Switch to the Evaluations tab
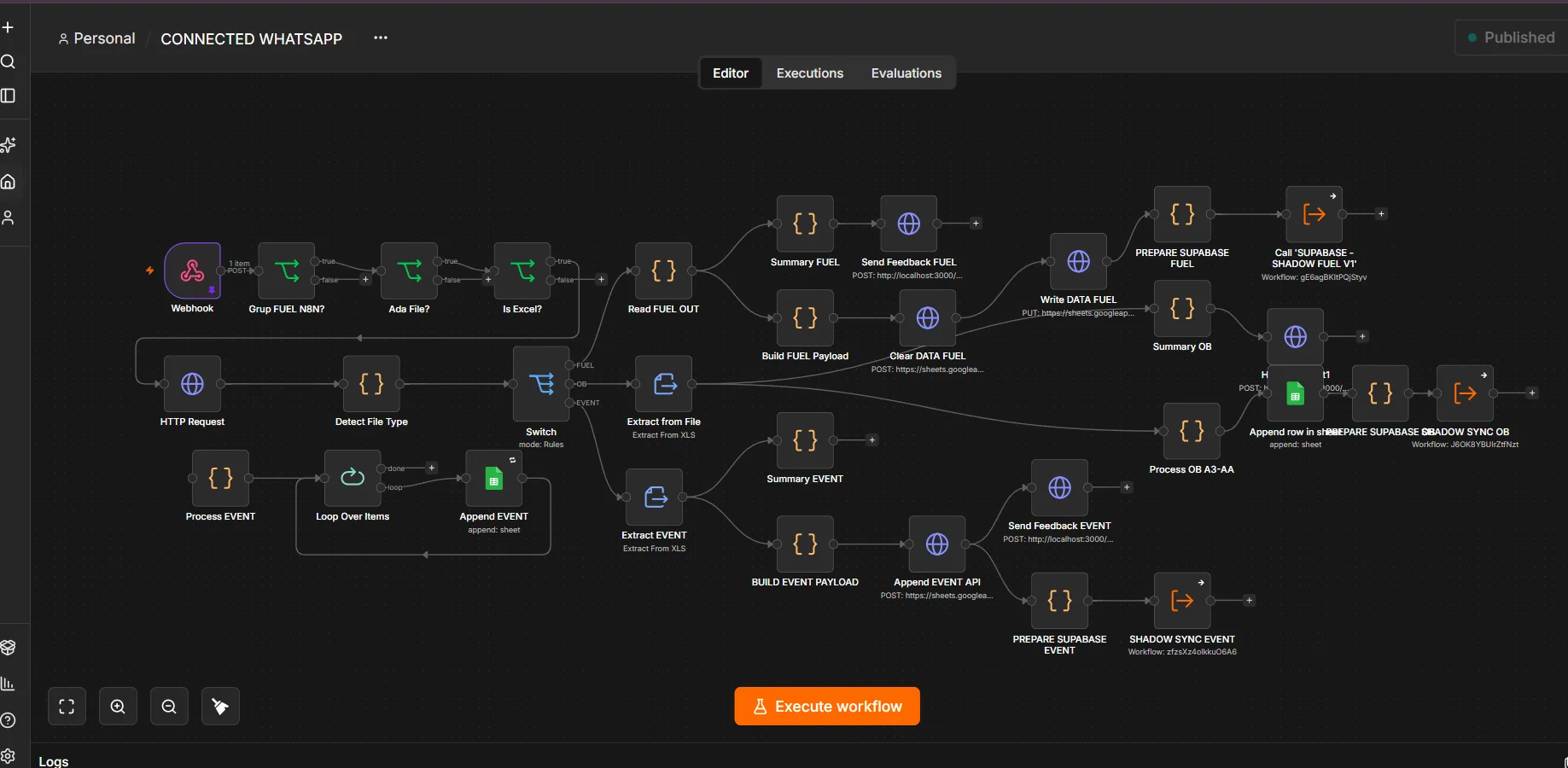The width and height of the screenshot is (1568, 768). coord(906,73)
